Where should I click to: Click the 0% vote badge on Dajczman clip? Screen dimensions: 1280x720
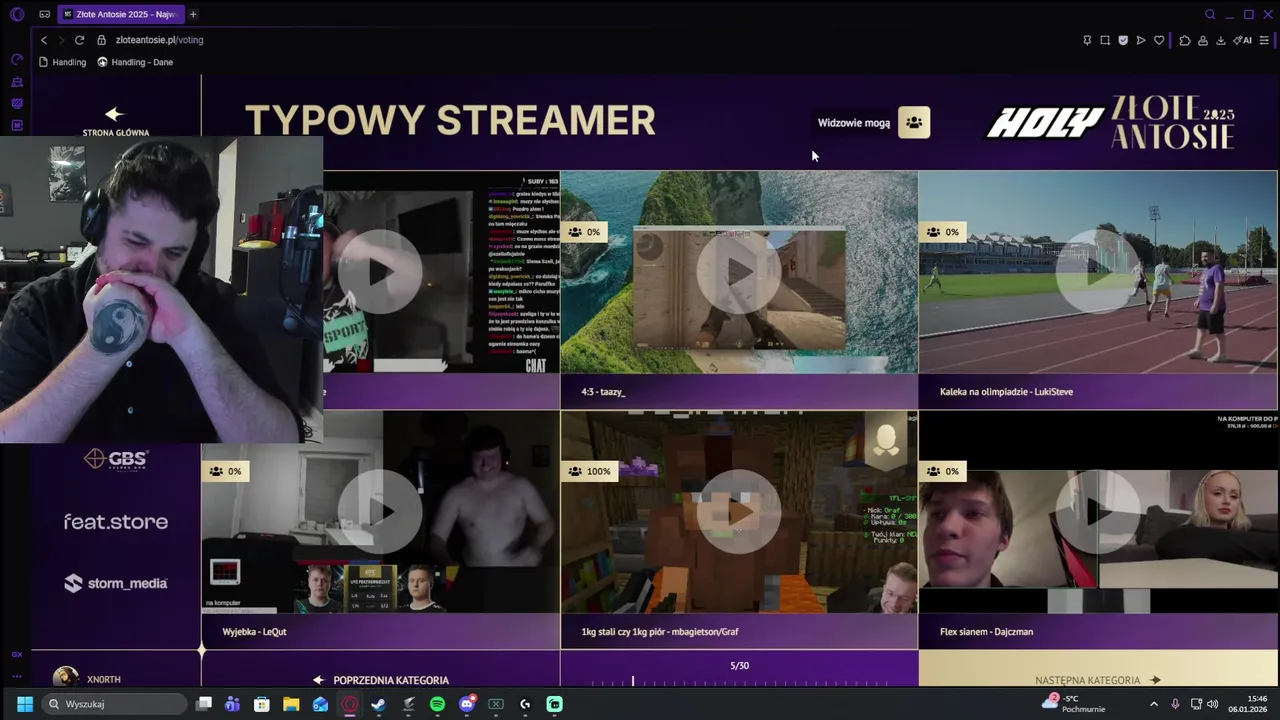coord(943,471)
